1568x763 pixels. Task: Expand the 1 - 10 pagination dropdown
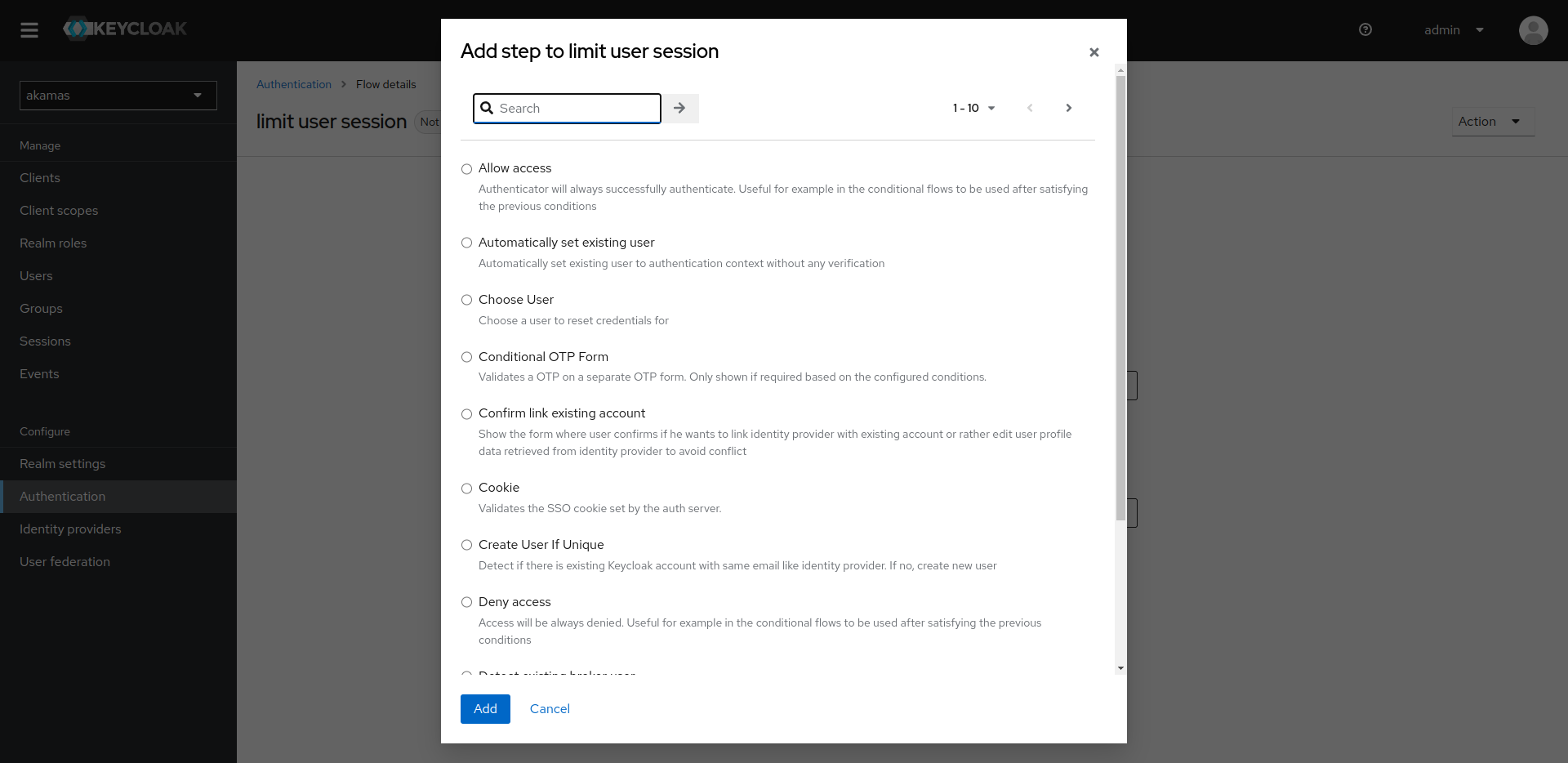(x=973, y=108)
